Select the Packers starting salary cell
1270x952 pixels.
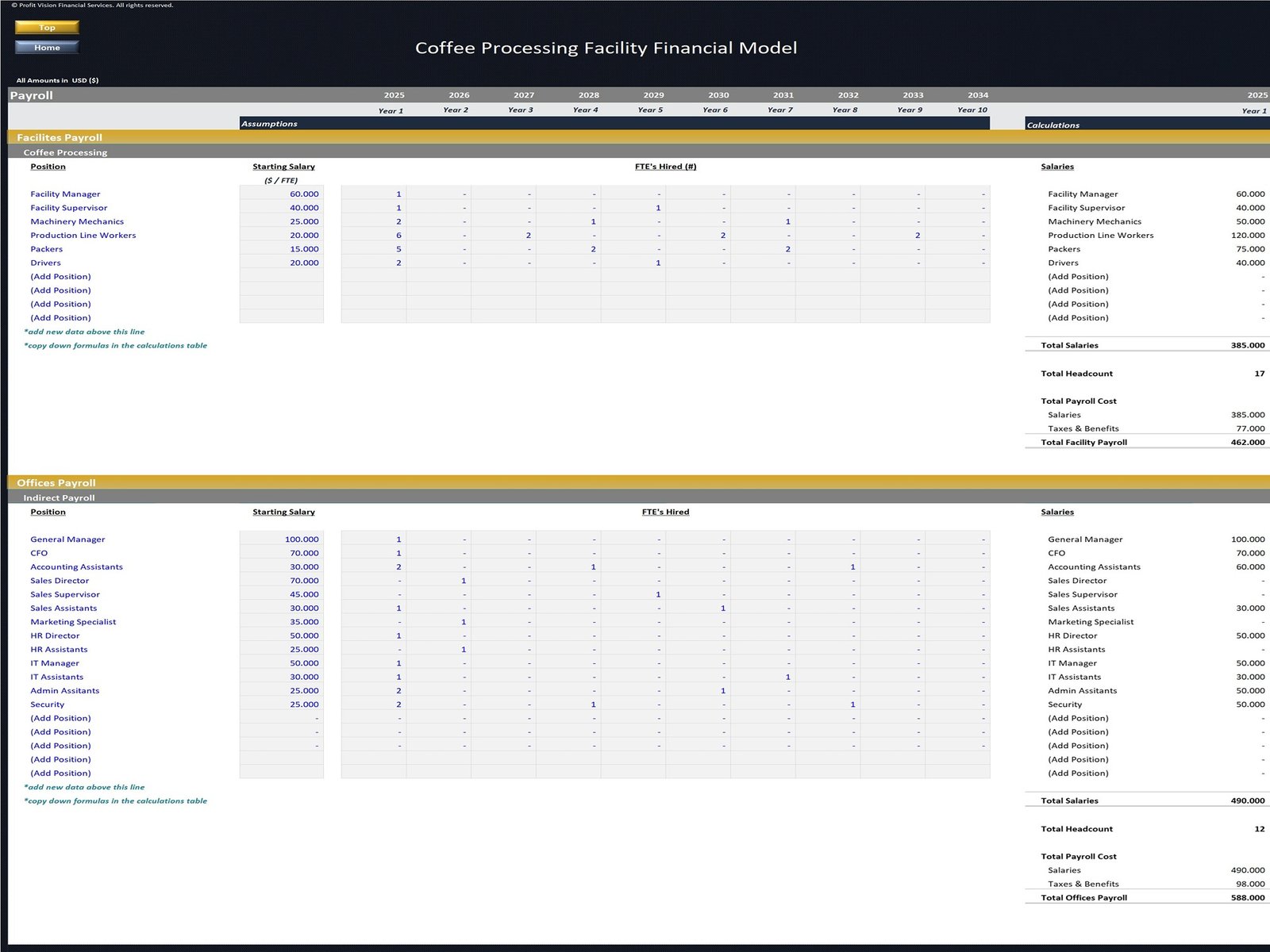(x=282, y=249)
